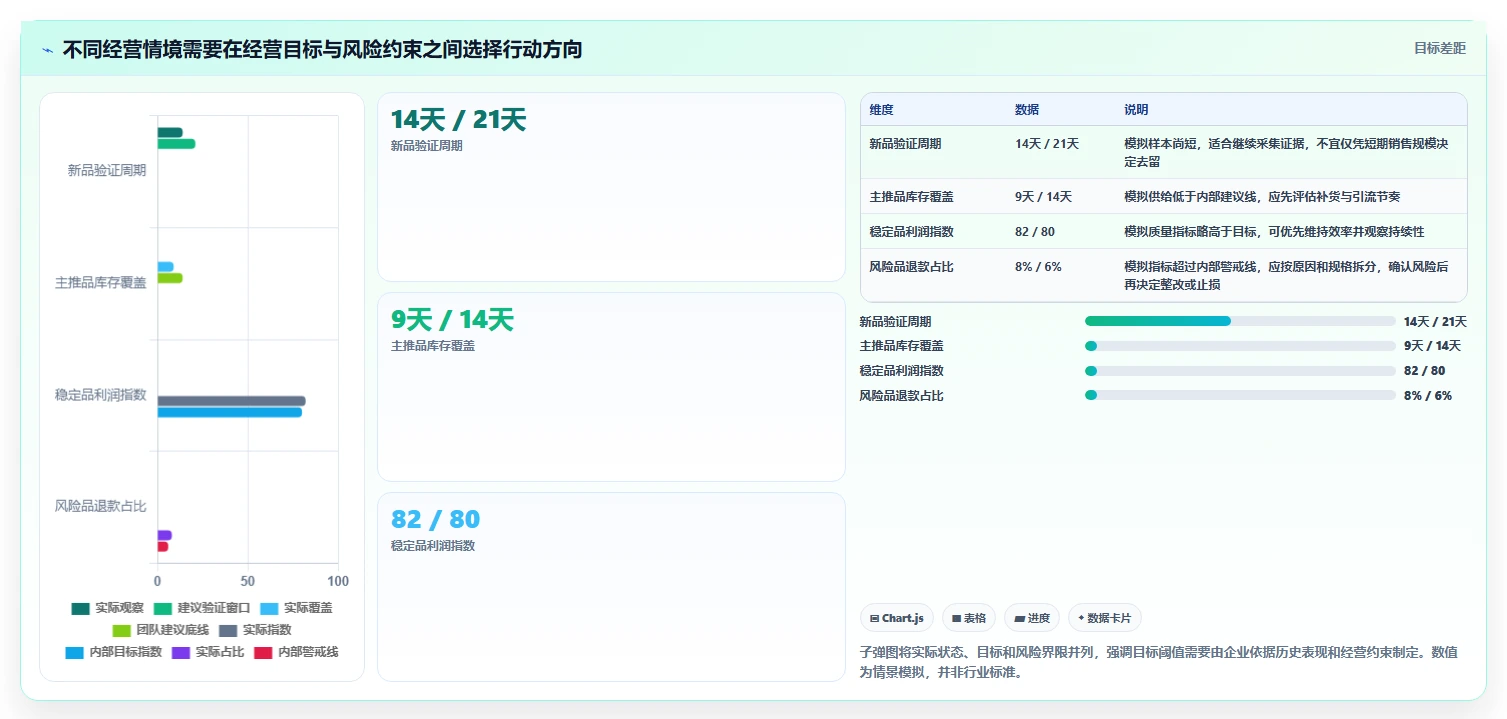The height and width of the screenshot is (719, 1507).
Task: Click the 82 / 80 data card
Action: pos(611,587)
